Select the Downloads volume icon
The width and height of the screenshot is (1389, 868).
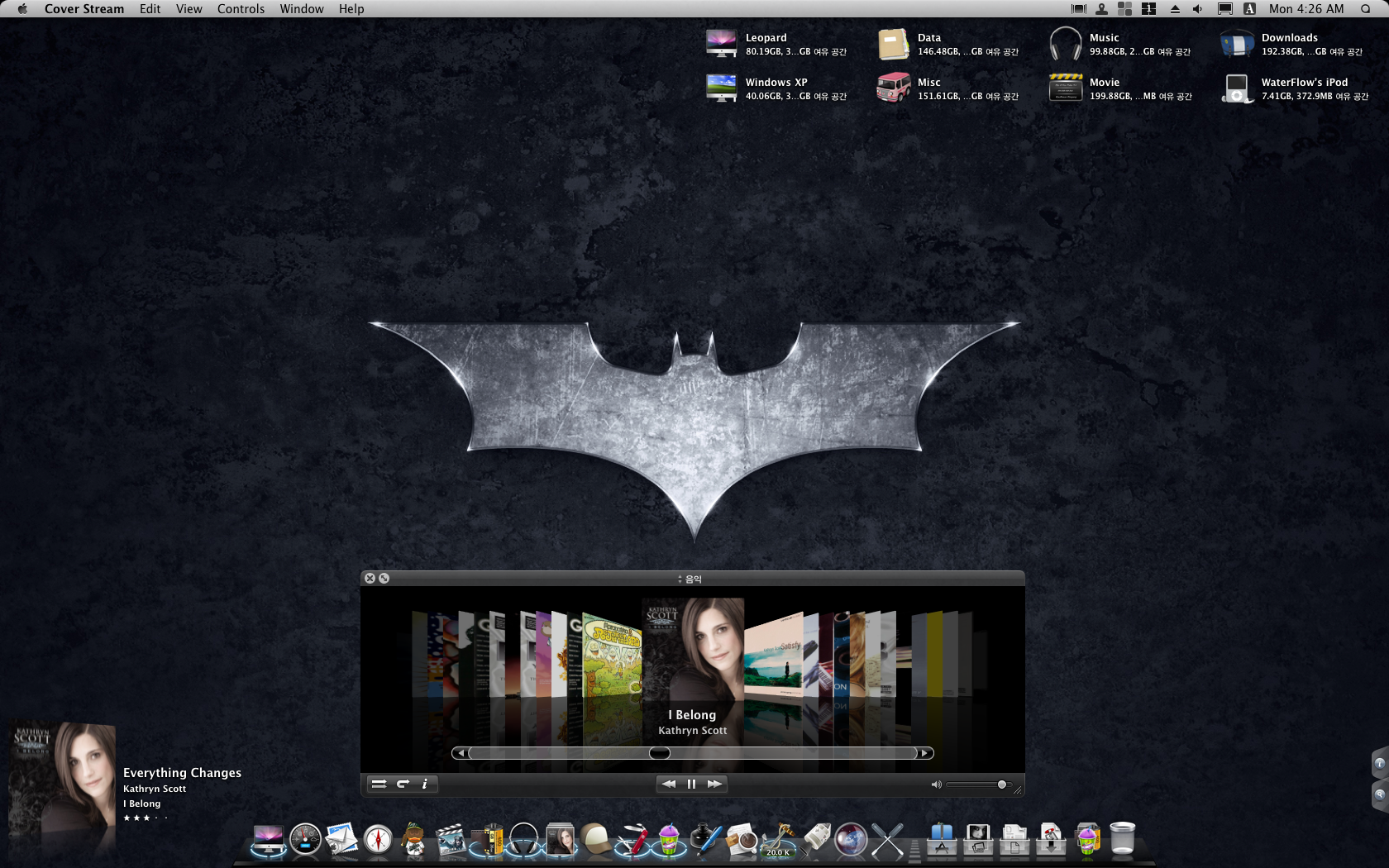[1237, 43]
